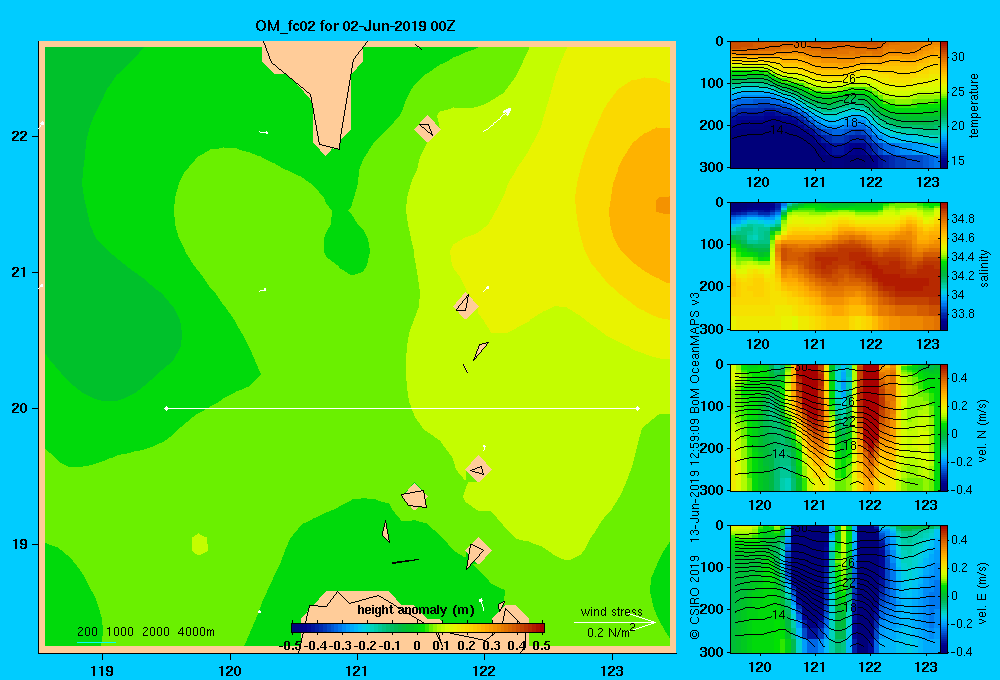Click the temperature axis title beside the top colorbar
The width and height of the screenshot is (1000, 680).
click(974, 105)
